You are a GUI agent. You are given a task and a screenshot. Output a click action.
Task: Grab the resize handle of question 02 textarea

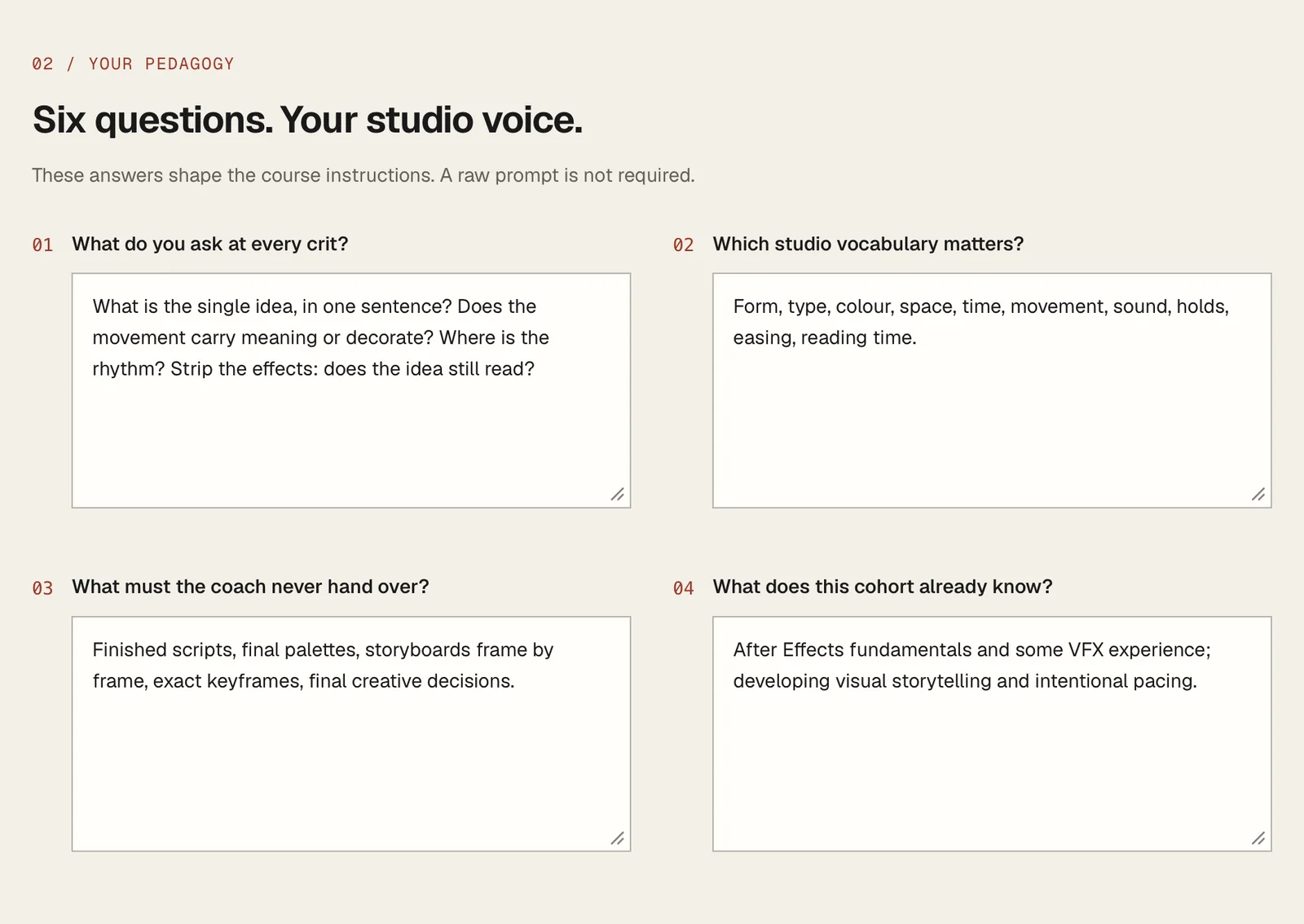(x=1258, y=495)
